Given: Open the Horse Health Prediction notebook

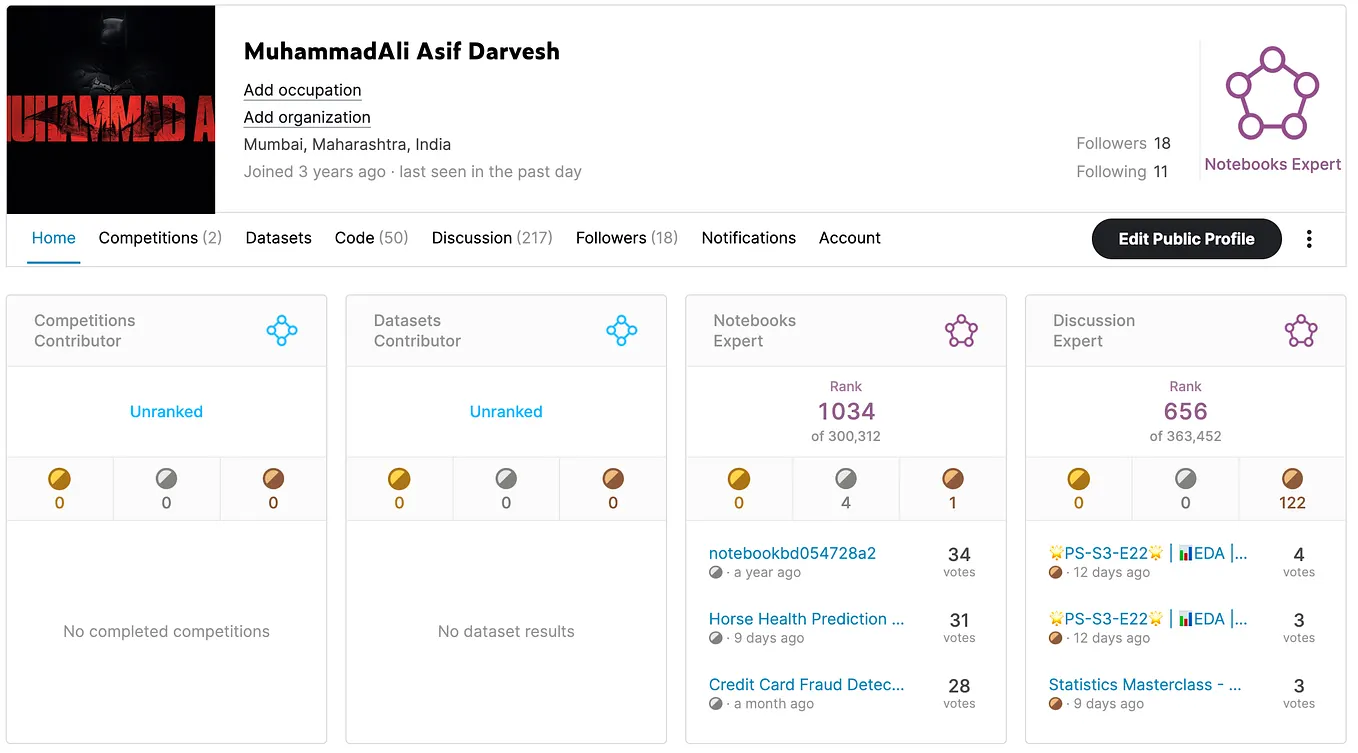Looking at the screenshot, I should pyautogui.click(x=806, y=619).
